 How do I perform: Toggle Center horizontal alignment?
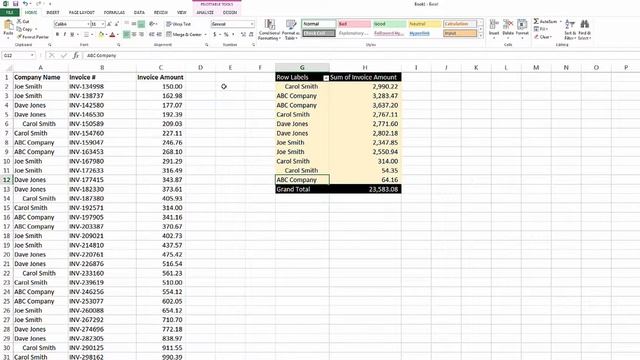point(134,35)
